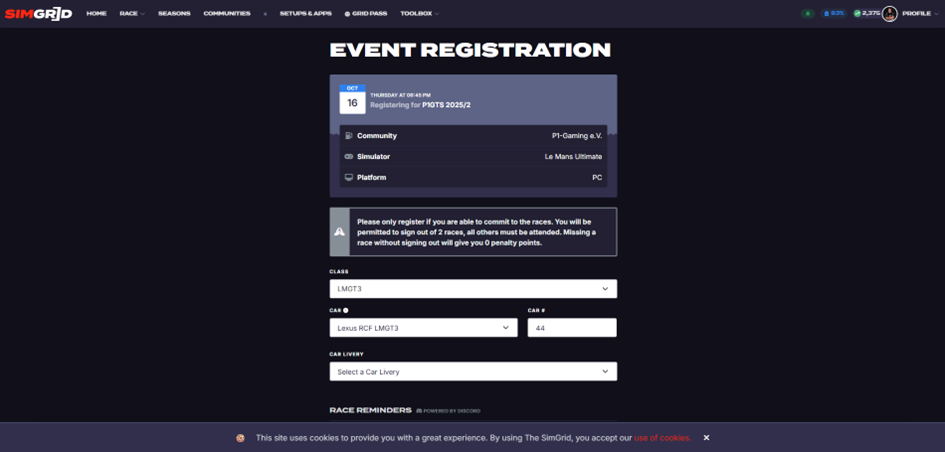The height and width of the screenshot is (452, 945).
Task: Follow the 'use of cookies' link
Action: (662, 438)
